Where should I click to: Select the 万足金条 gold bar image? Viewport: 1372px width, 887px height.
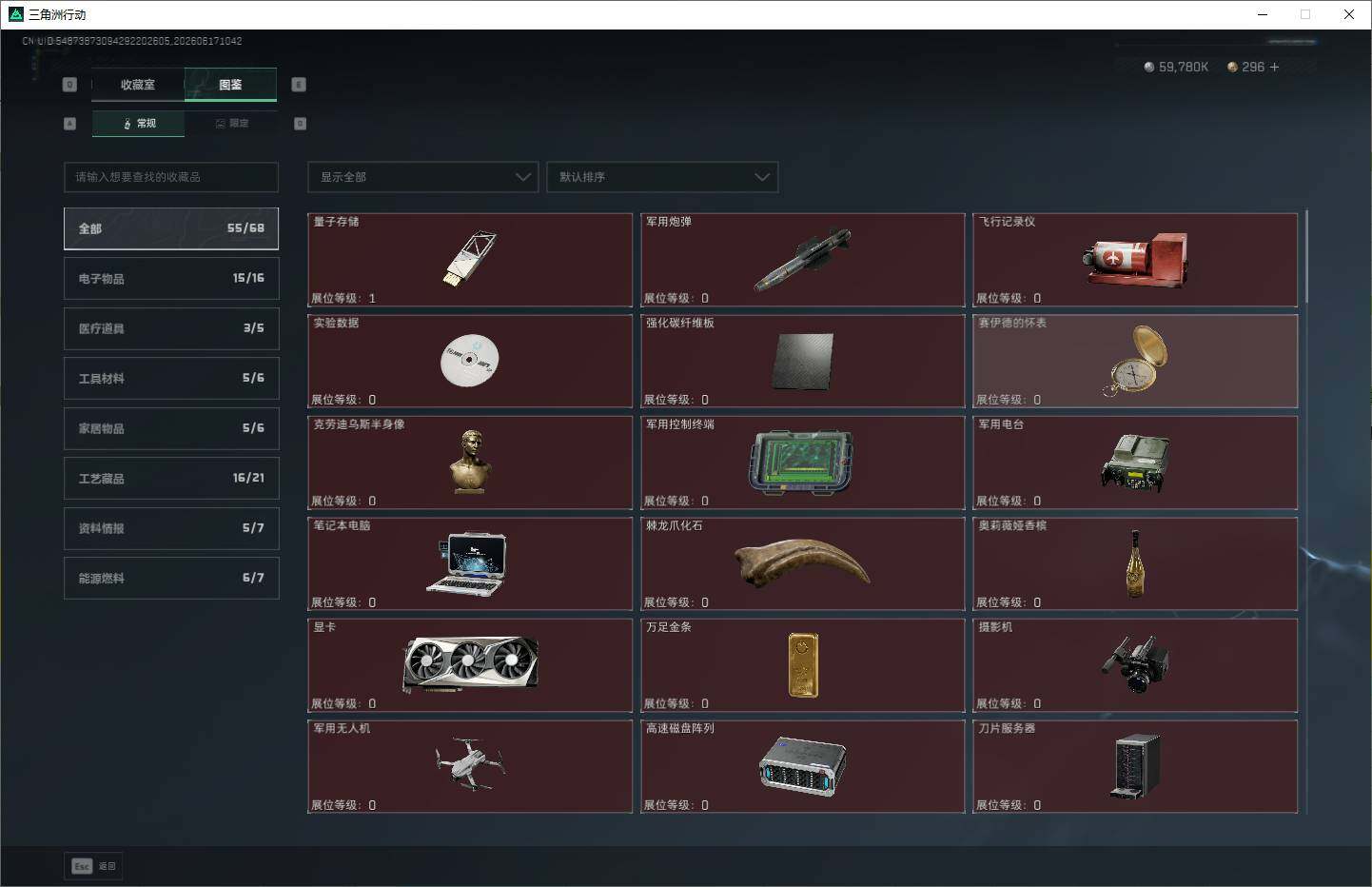[x=802, y=665]
